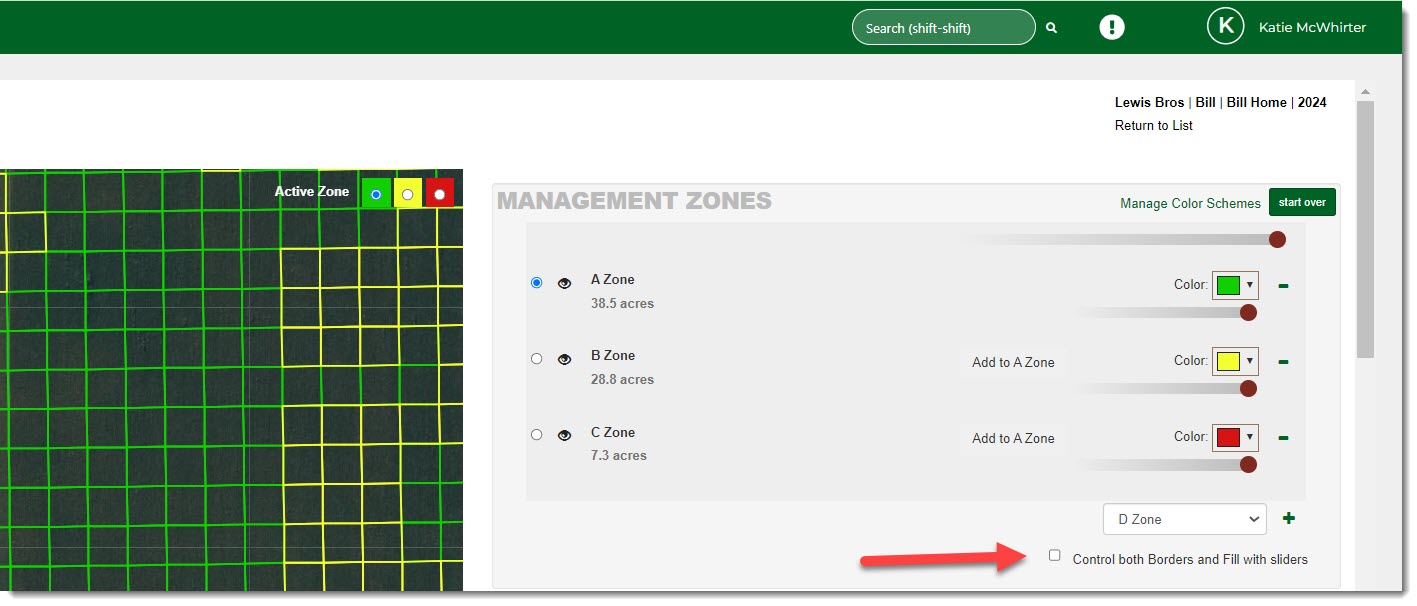The image size is (1417, 606).
Task: Open Manage Color Schemes
Action: click(x=1190, y=203)
